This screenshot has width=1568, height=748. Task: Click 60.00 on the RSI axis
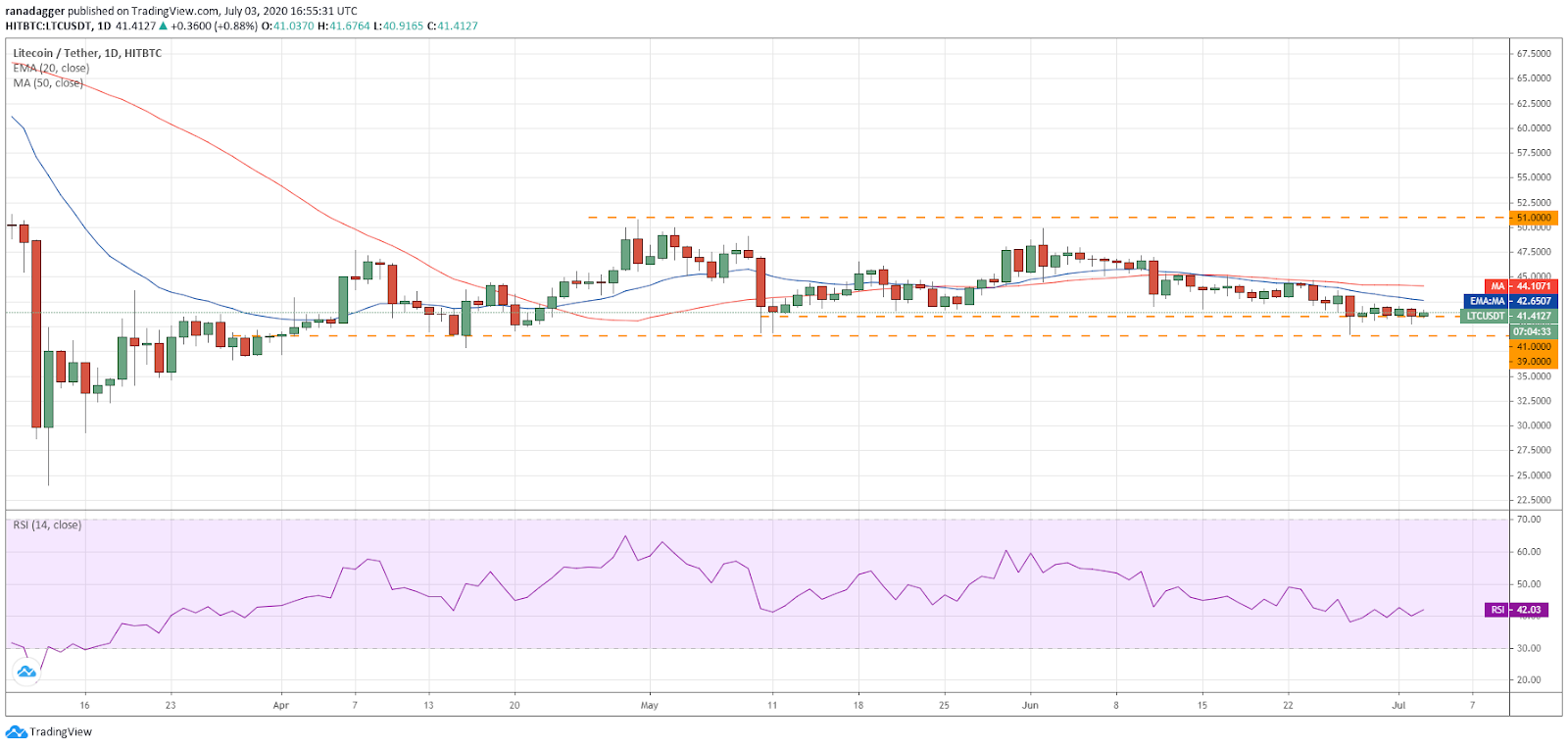point(1529,552)
